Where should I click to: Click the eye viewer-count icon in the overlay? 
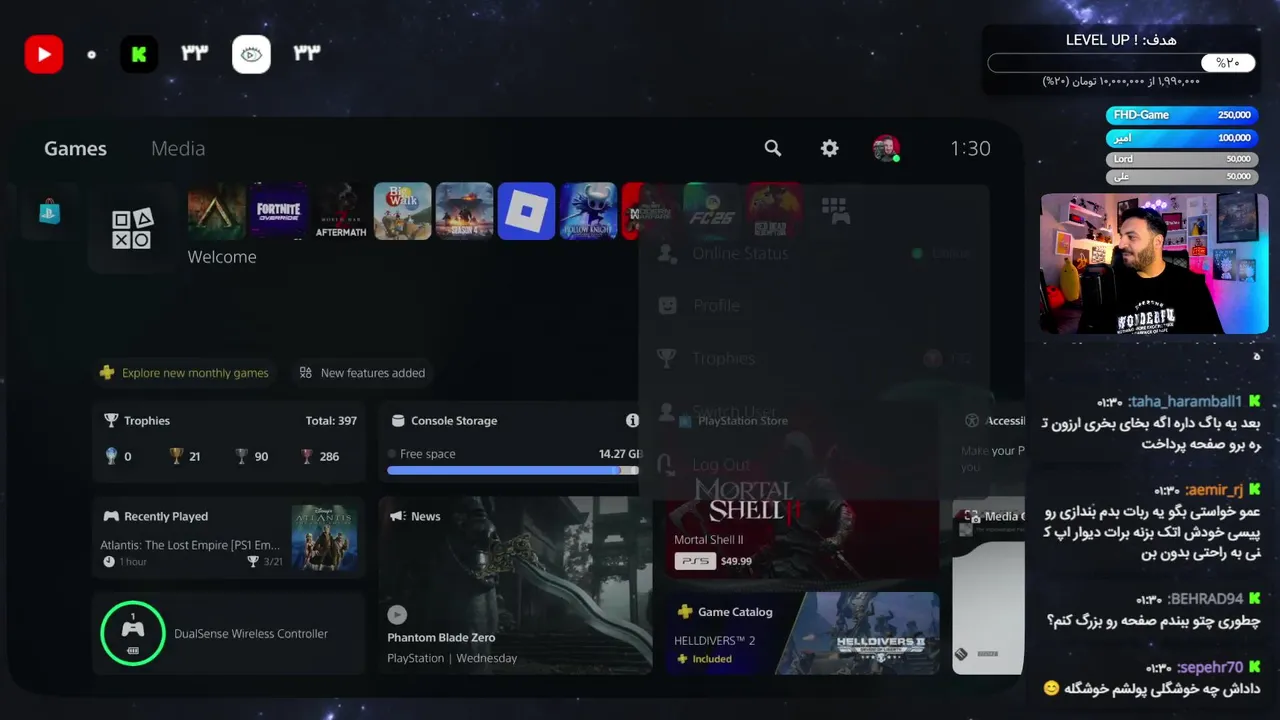coord(251,54)
